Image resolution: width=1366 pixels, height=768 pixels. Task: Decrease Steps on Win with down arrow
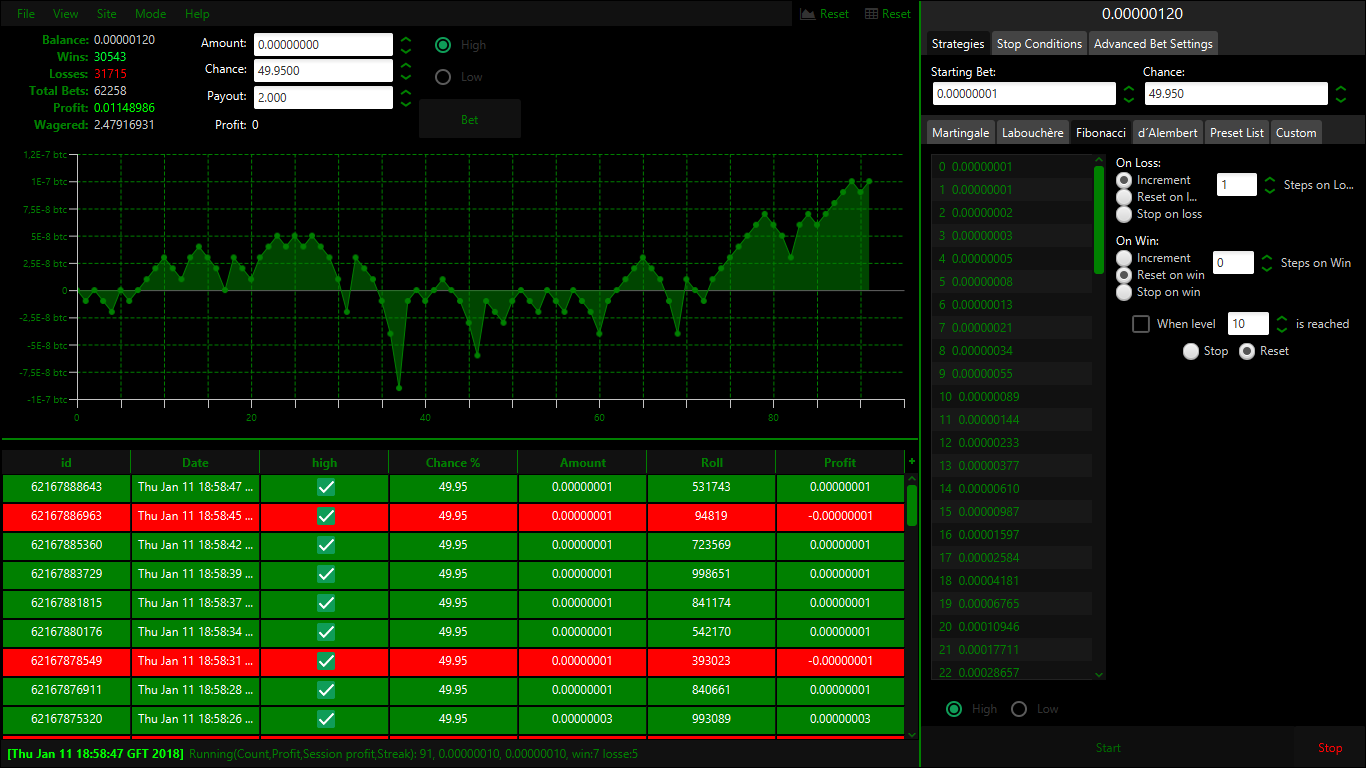pyautogui.click(x=1267, y=268)
